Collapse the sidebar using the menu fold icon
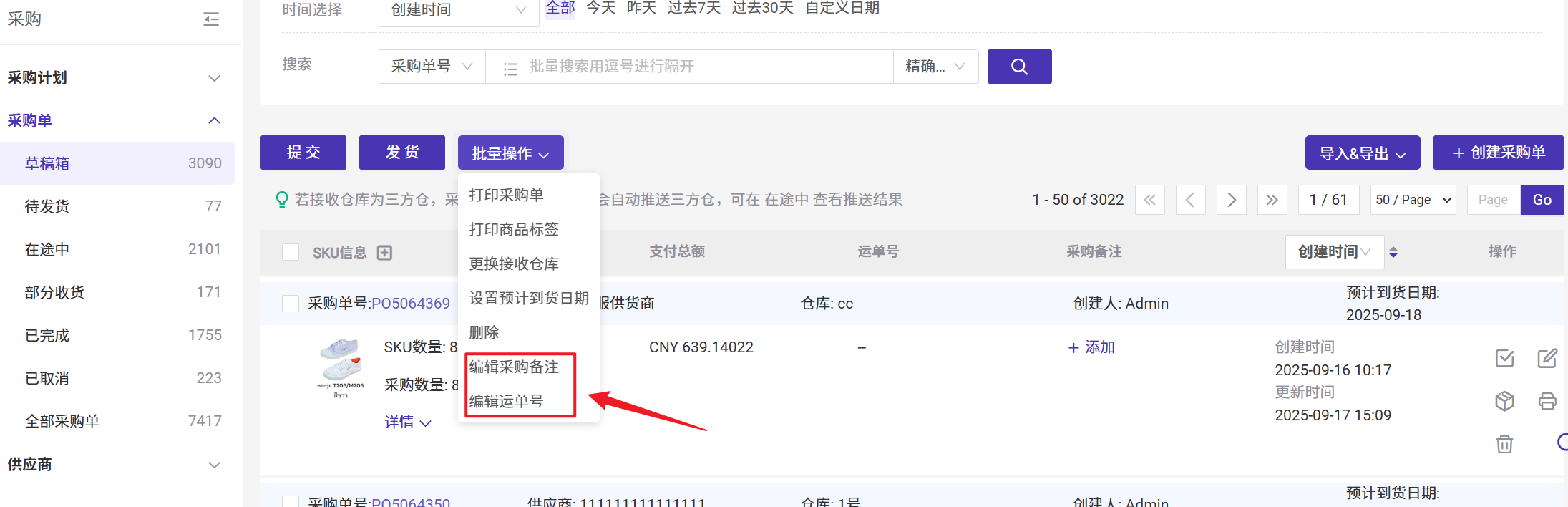 pos(211,19)
